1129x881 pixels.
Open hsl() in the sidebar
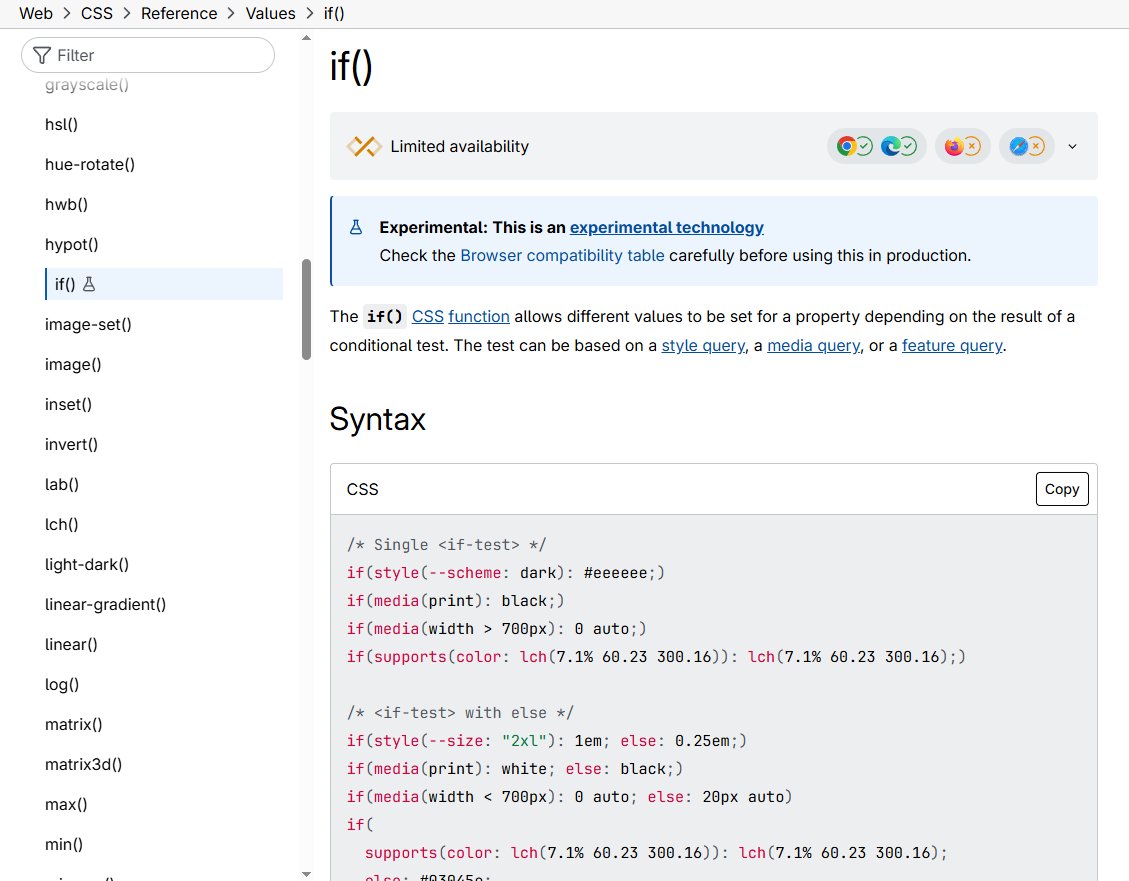(x=61, y=125)
